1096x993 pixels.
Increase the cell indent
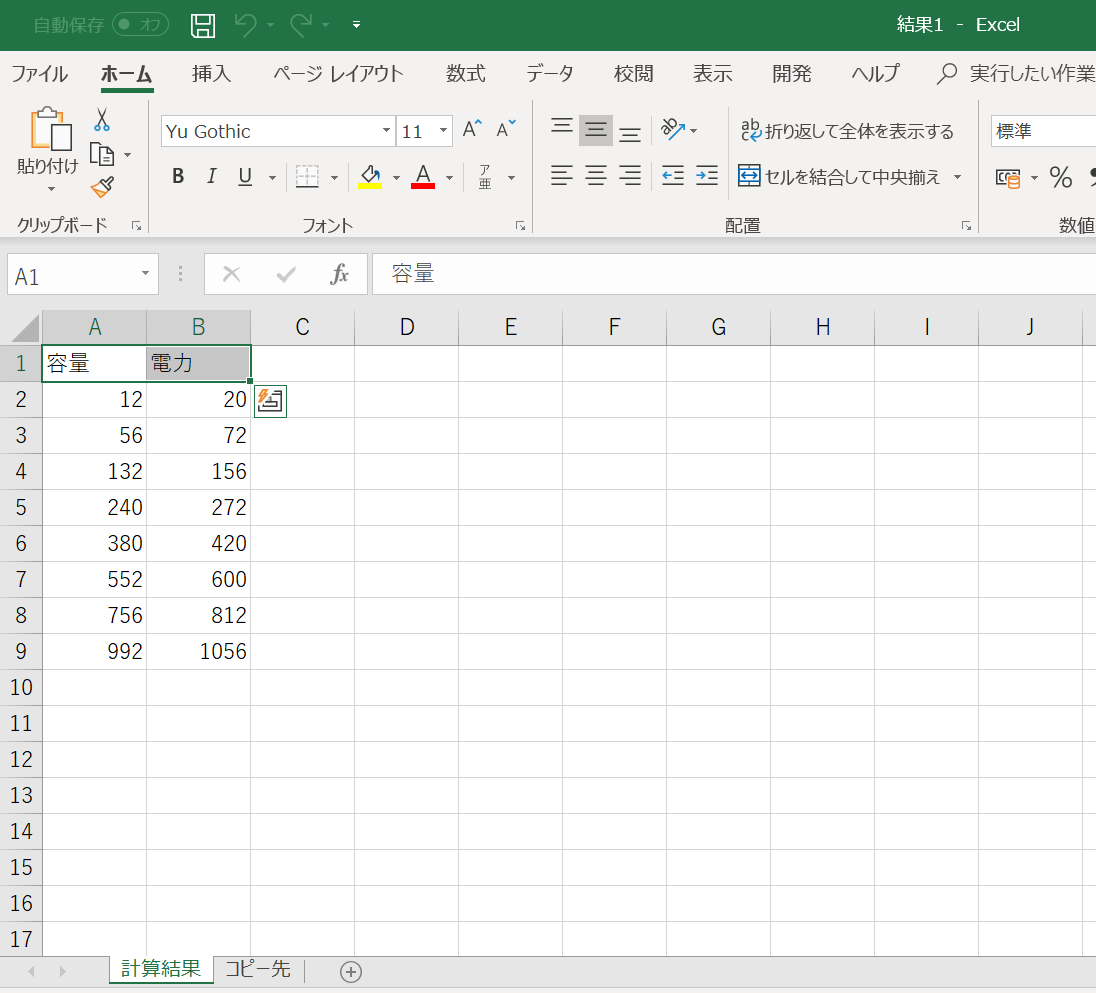pyautogui.click(x=707, y=175)
